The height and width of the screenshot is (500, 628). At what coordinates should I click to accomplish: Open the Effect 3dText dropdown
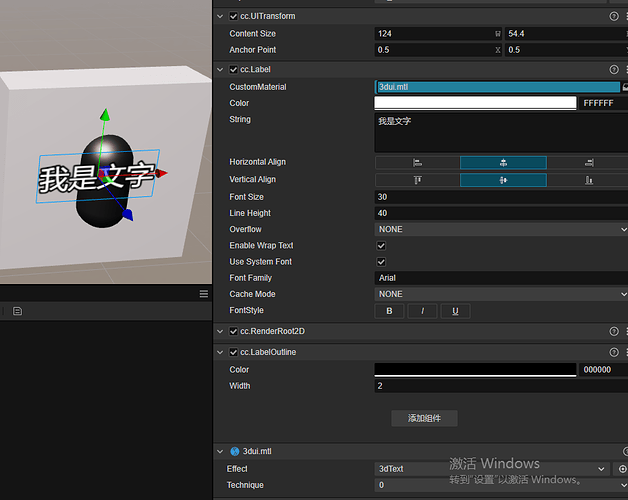[x=492, y=469]
